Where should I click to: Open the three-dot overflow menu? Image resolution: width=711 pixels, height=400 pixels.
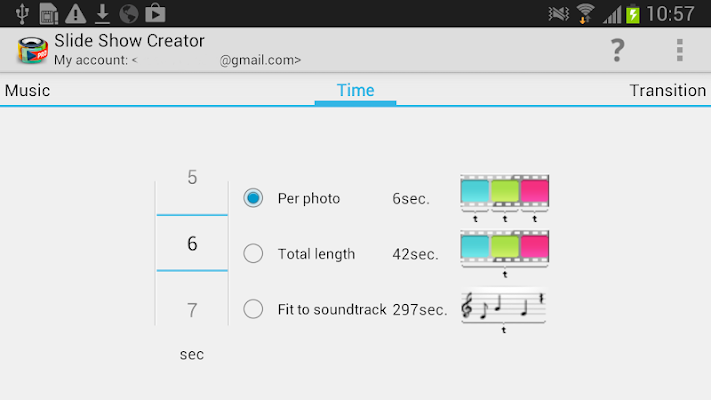pyautogui.click(x=679, y=50)
